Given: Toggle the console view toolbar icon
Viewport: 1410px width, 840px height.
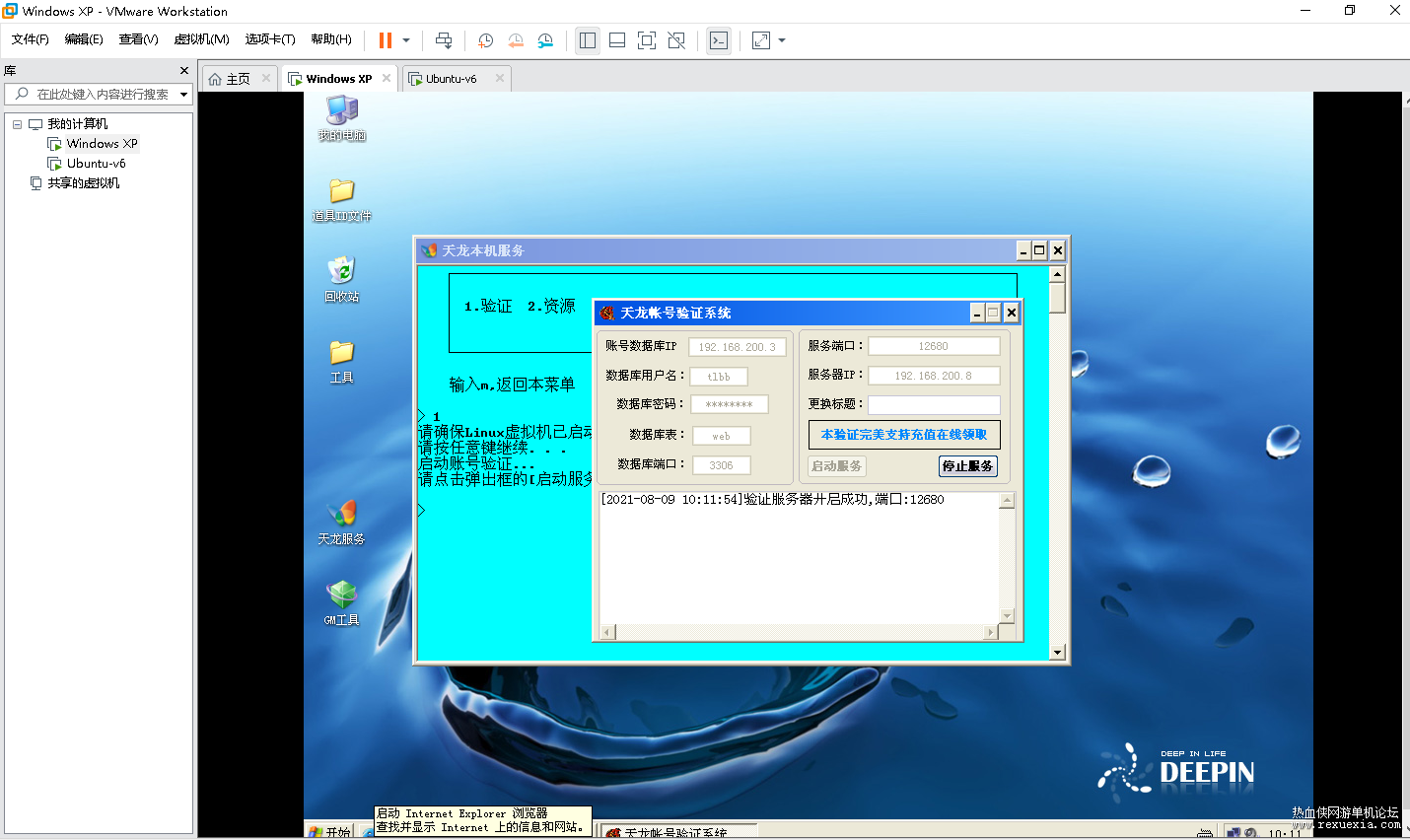Looking at the screenshot, I should click(x=719, y=40).
